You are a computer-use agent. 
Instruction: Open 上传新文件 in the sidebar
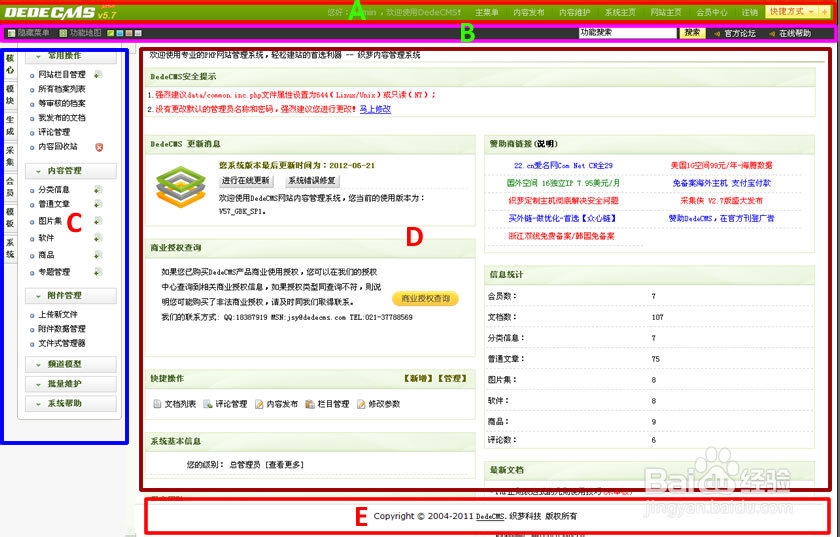[58, 314]
